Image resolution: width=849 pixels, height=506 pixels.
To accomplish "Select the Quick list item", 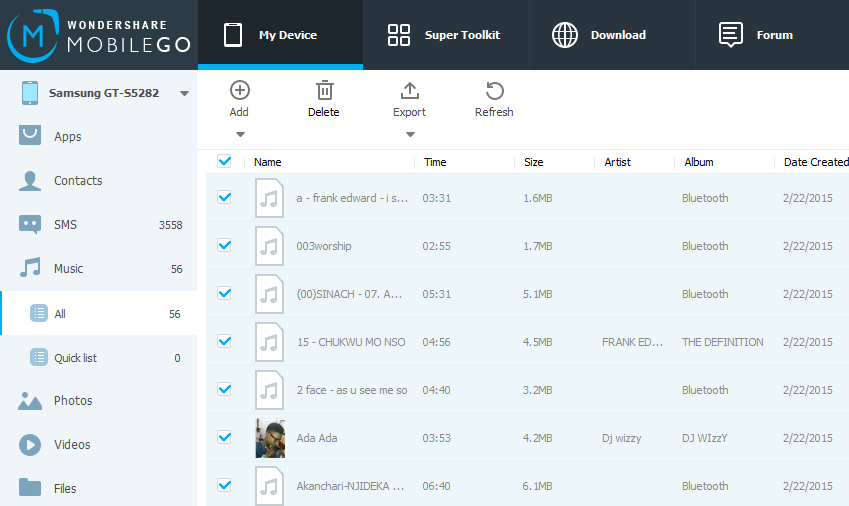I will pyautogui.click(x=75, y=358).
